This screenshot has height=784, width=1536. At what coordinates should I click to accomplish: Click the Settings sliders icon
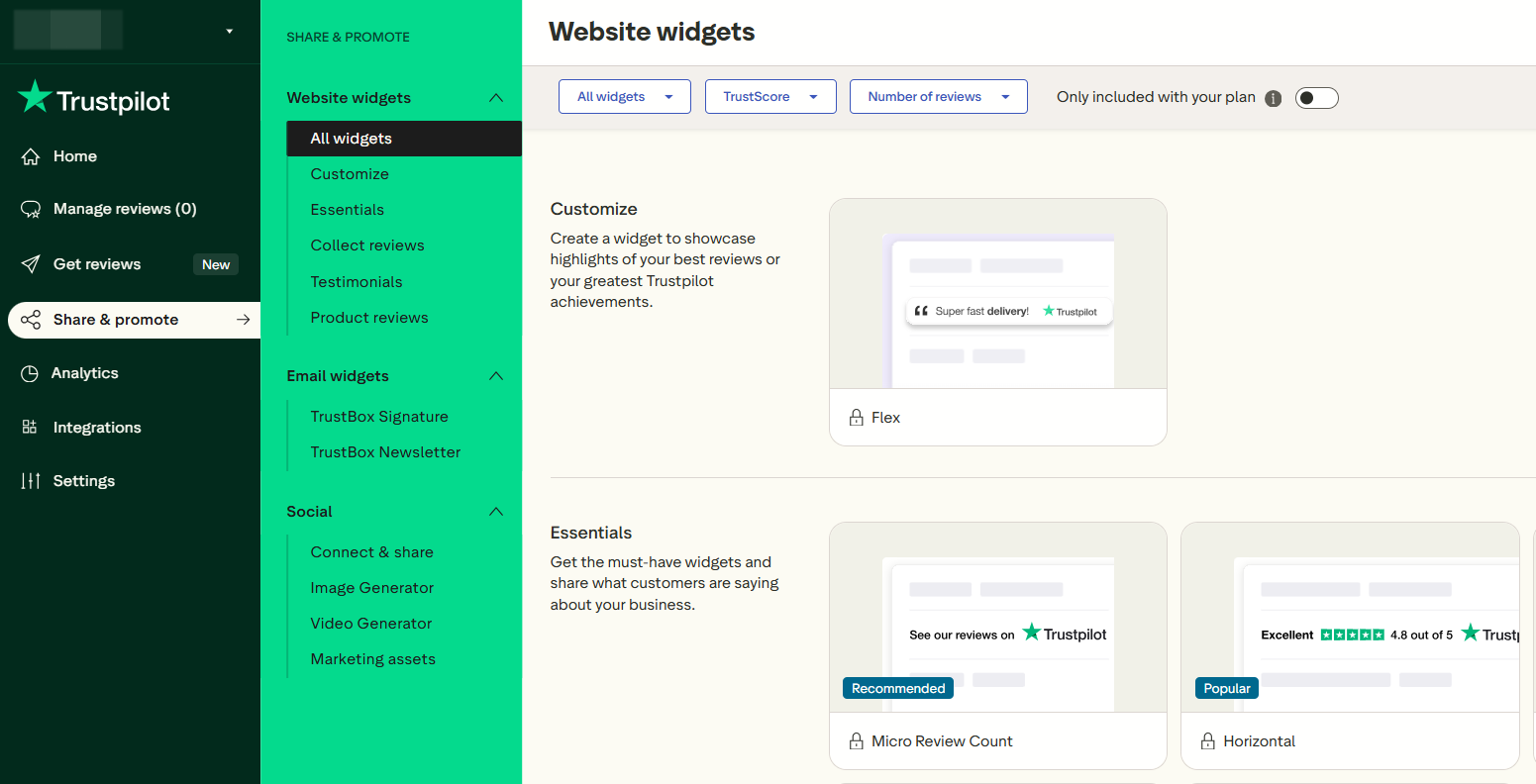[x=31, y=481]
